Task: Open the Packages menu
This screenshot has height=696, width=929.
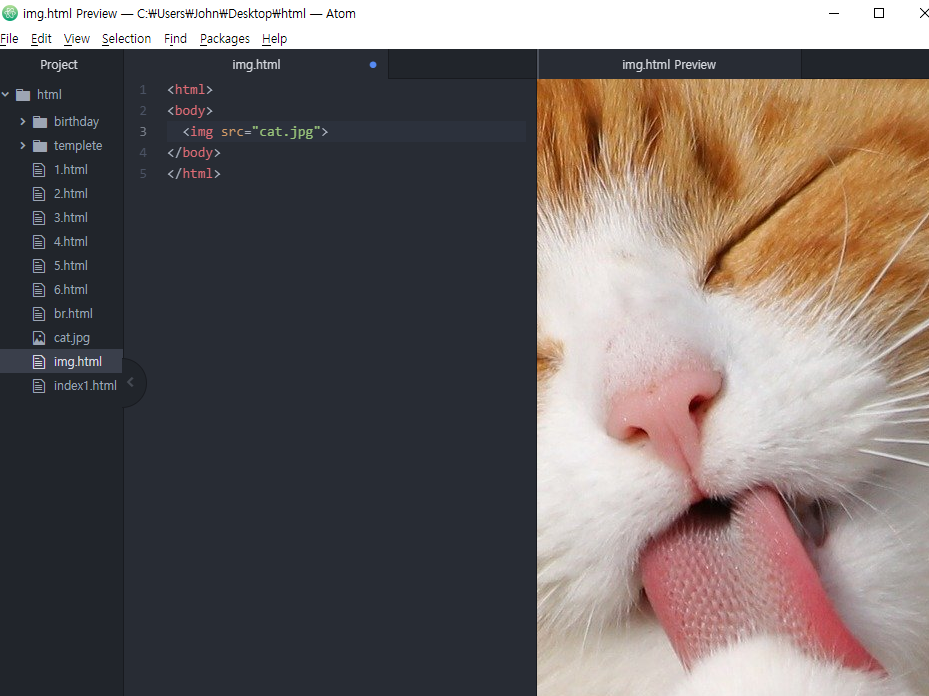Action: [225, 39]
